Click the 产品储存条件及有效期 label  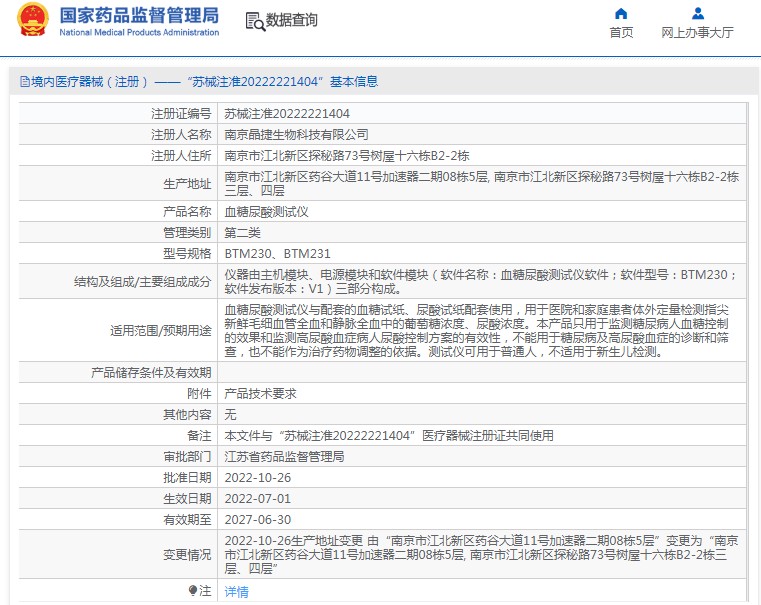(151, 373)
